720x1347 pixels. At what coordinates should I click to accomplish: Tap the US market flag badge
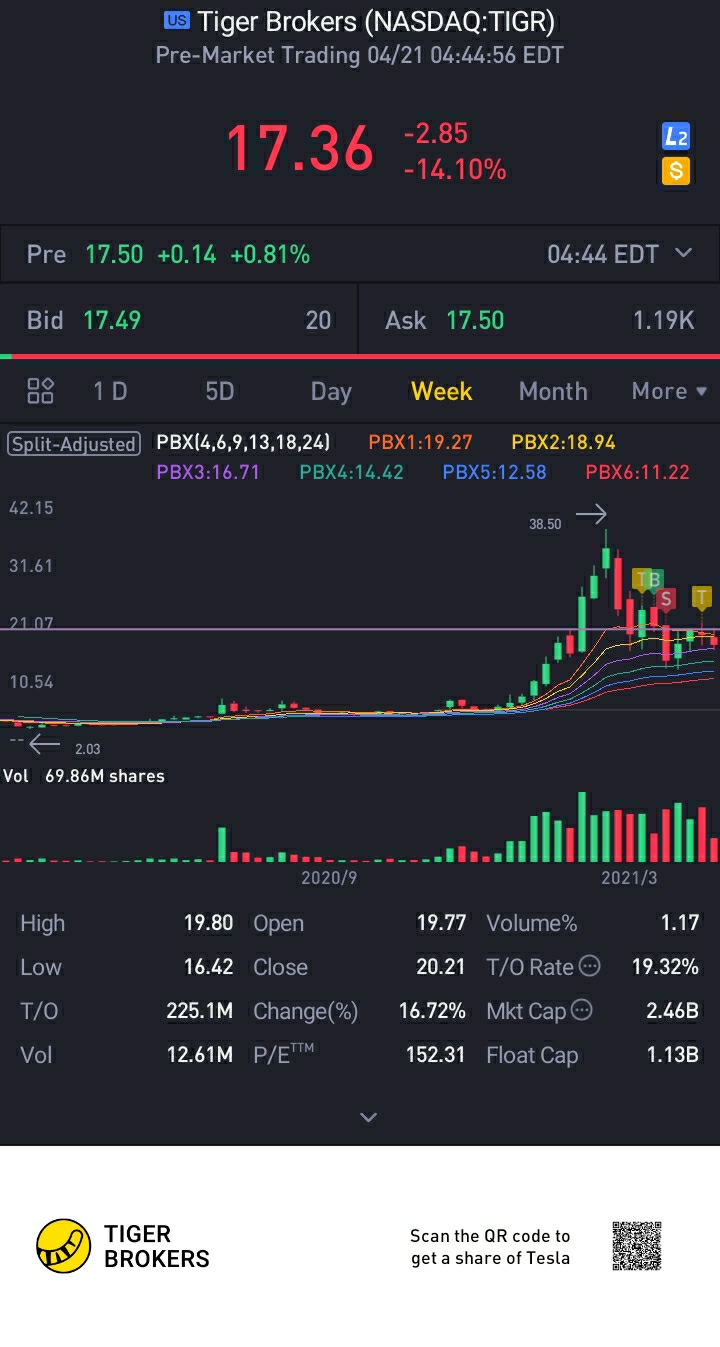coord(176,20)
